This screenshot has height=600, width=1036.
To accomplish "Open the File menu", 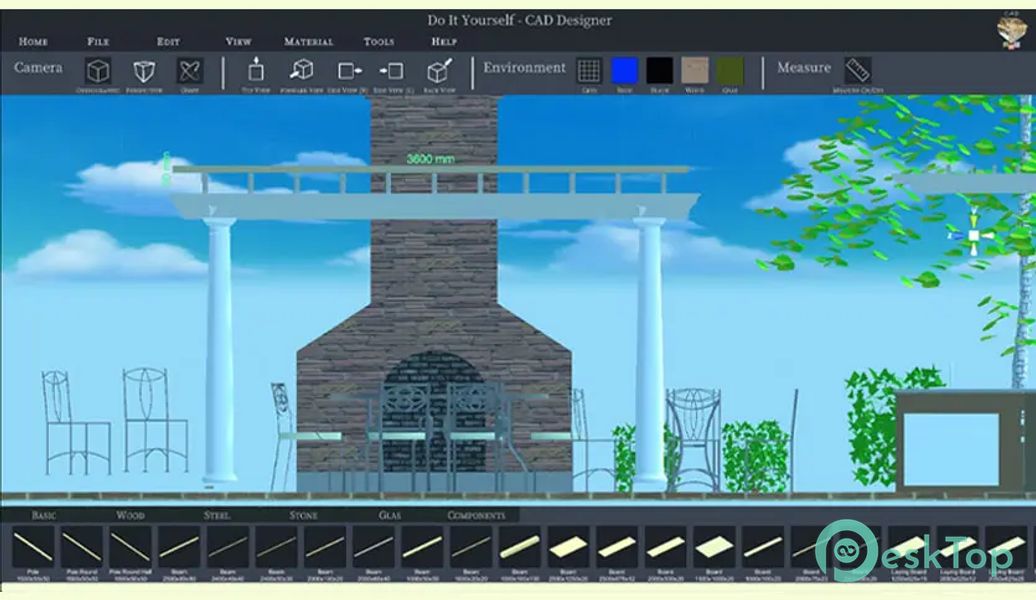I will point(98,41).
